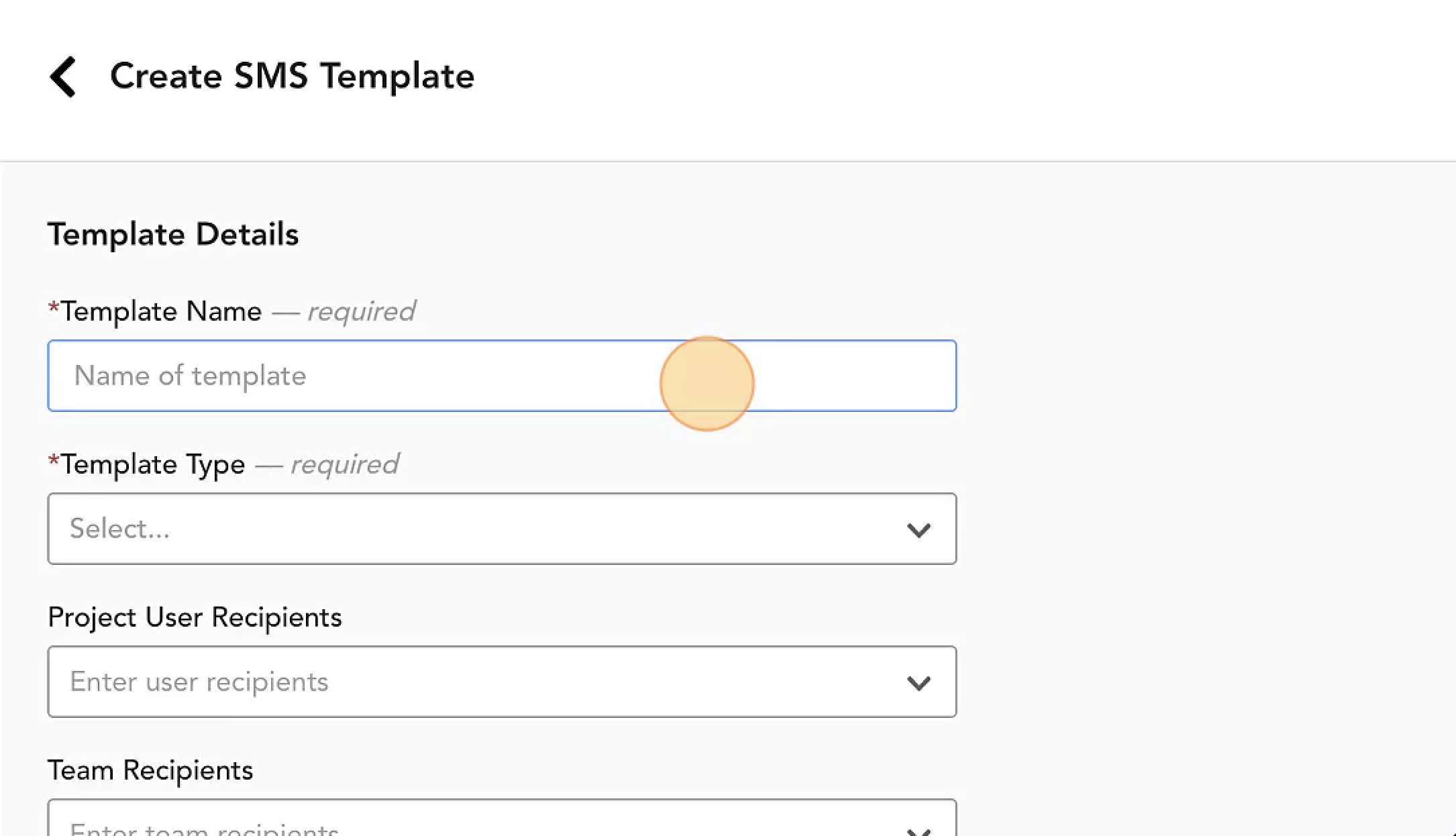
Task: Click the red asterisk before Template Name
Action: pyautogui.click(x=54, y=309)
